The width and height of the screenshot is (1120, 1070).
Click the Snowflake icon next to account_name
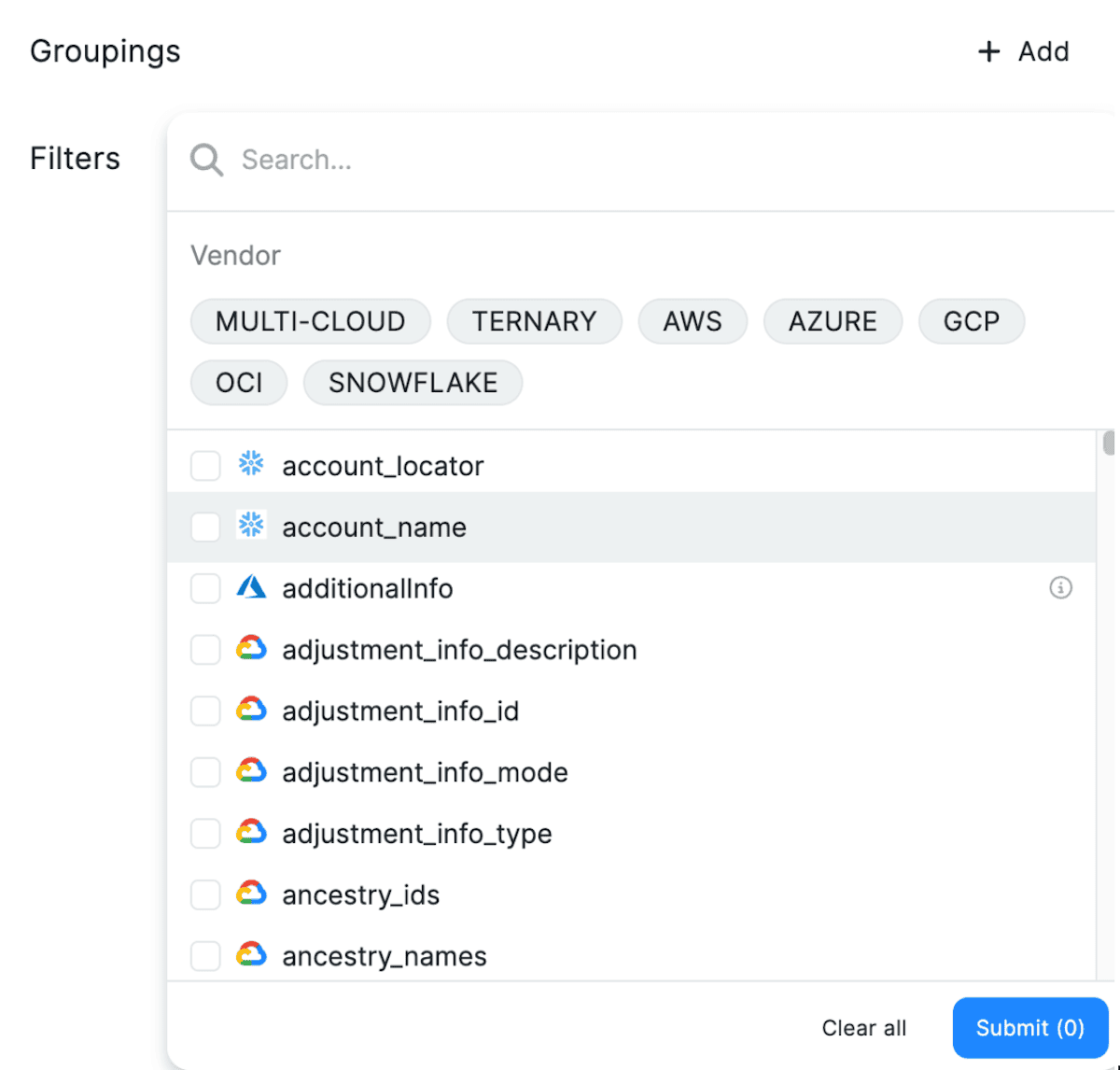pyautogui.click(x=252, y=527)
